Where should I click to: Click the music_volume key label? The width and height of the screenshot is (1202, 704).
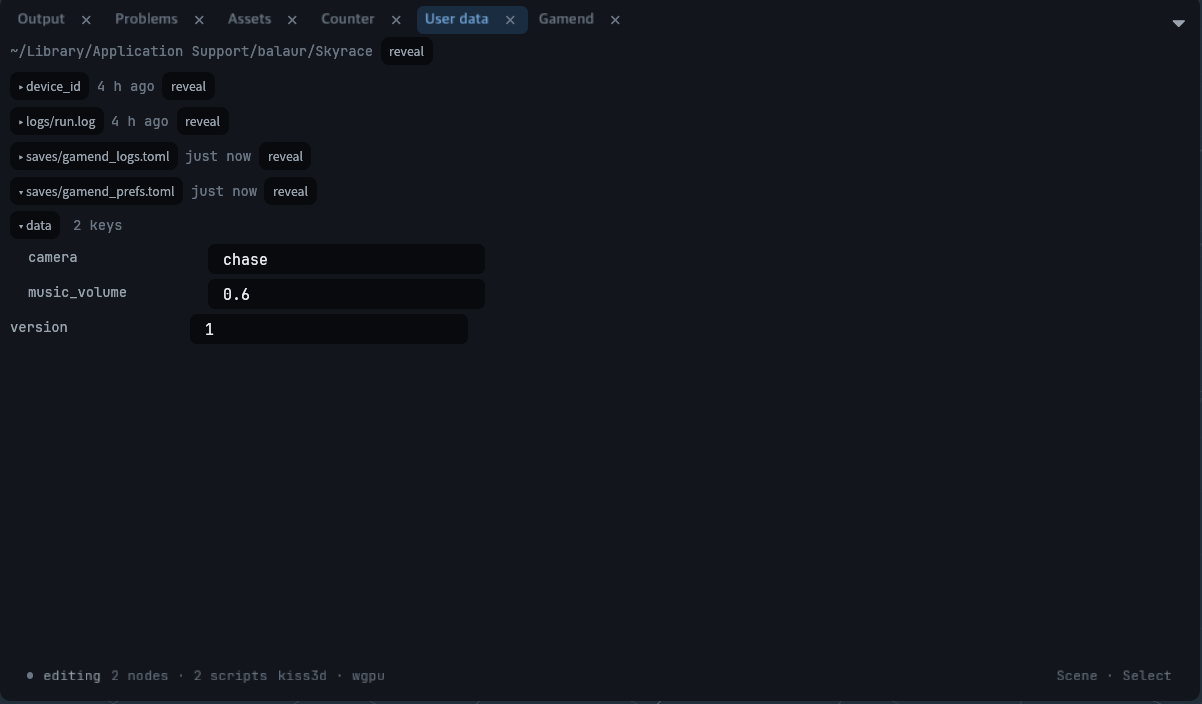[x=77, y=292]
